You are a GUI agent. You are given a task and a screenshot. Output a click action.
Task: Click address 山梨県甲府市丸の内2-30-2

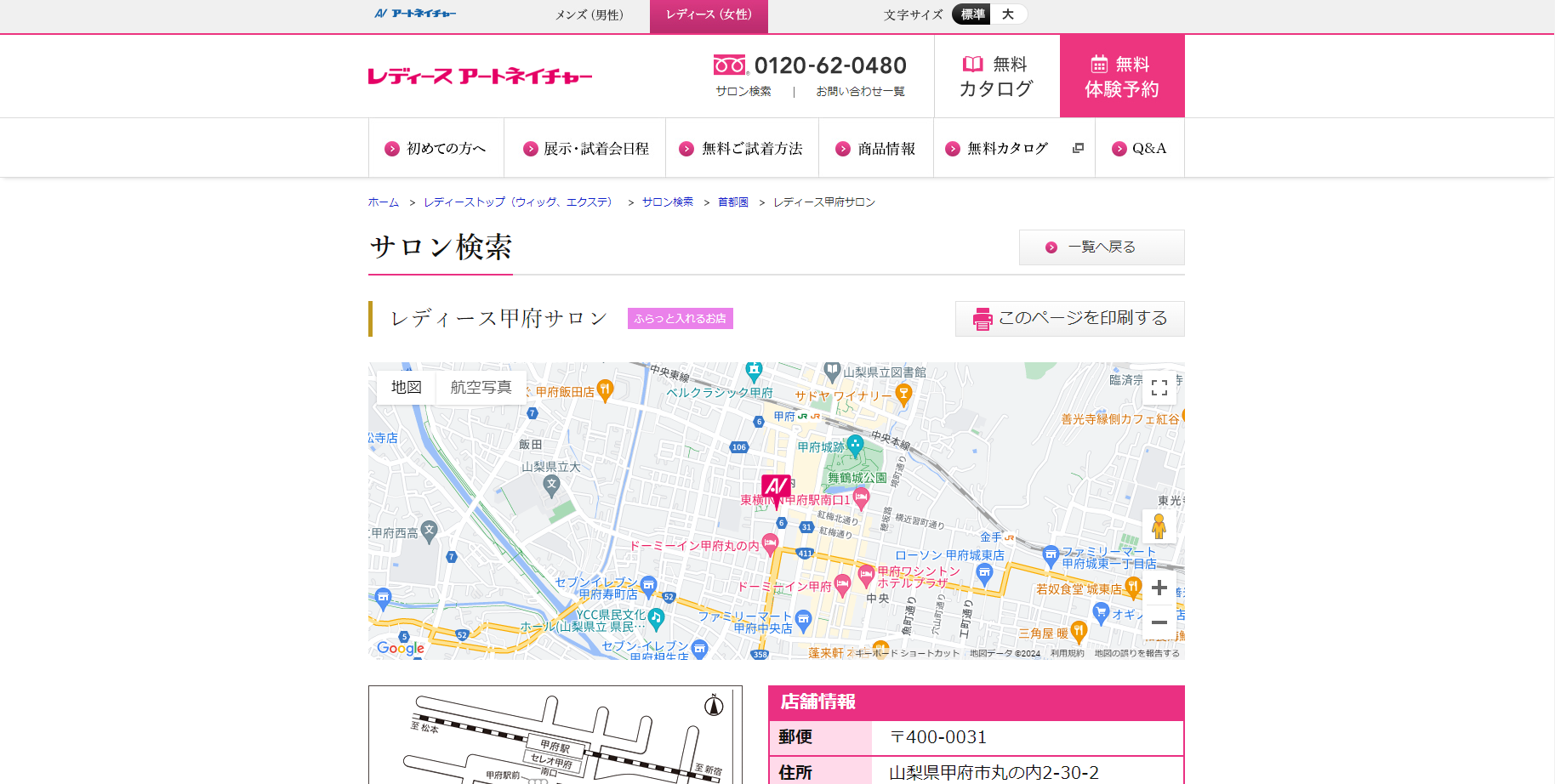(994, 772)
